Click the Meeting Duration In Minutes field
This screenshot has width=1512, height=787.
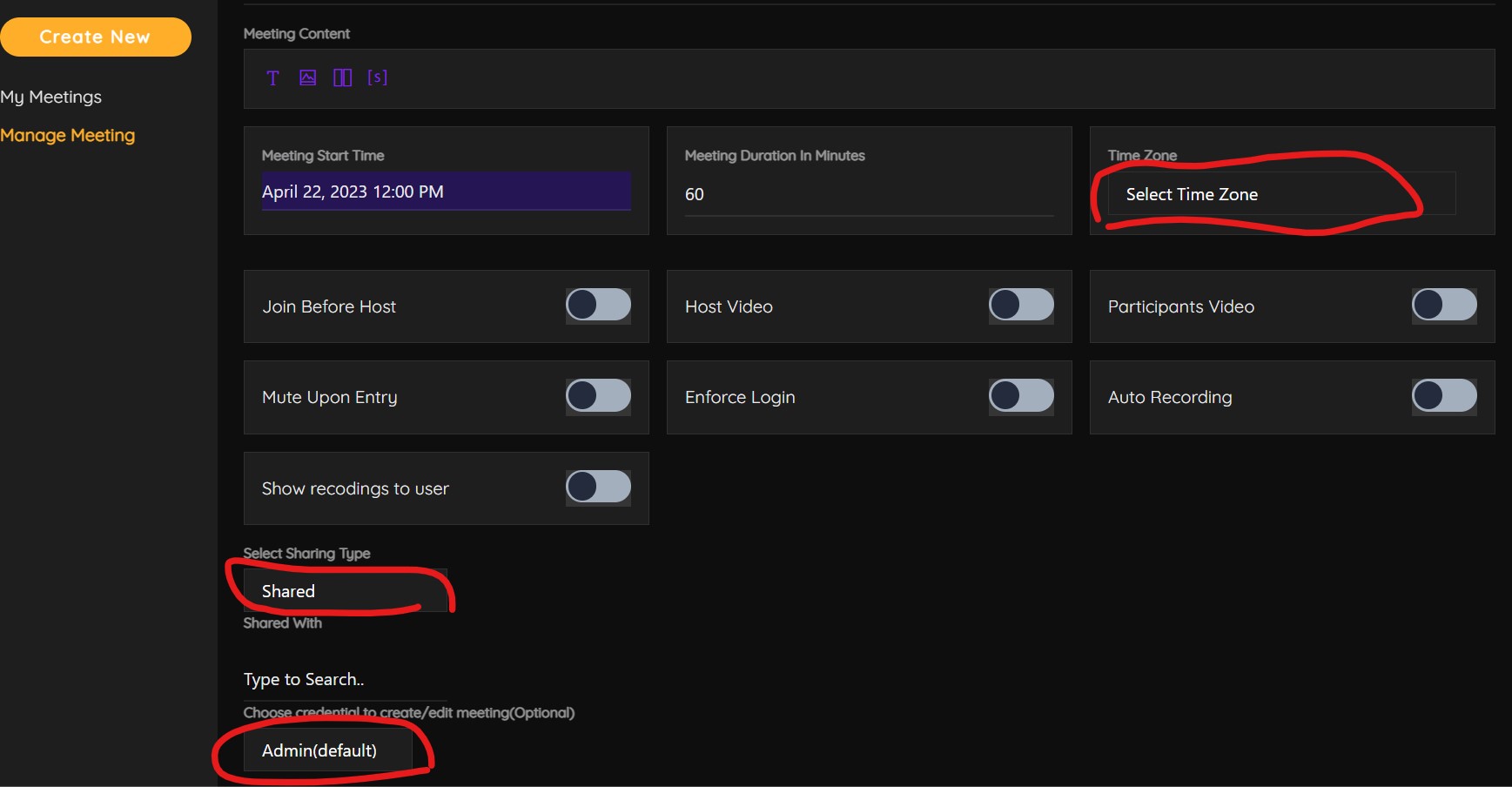(x=868, y=195)
